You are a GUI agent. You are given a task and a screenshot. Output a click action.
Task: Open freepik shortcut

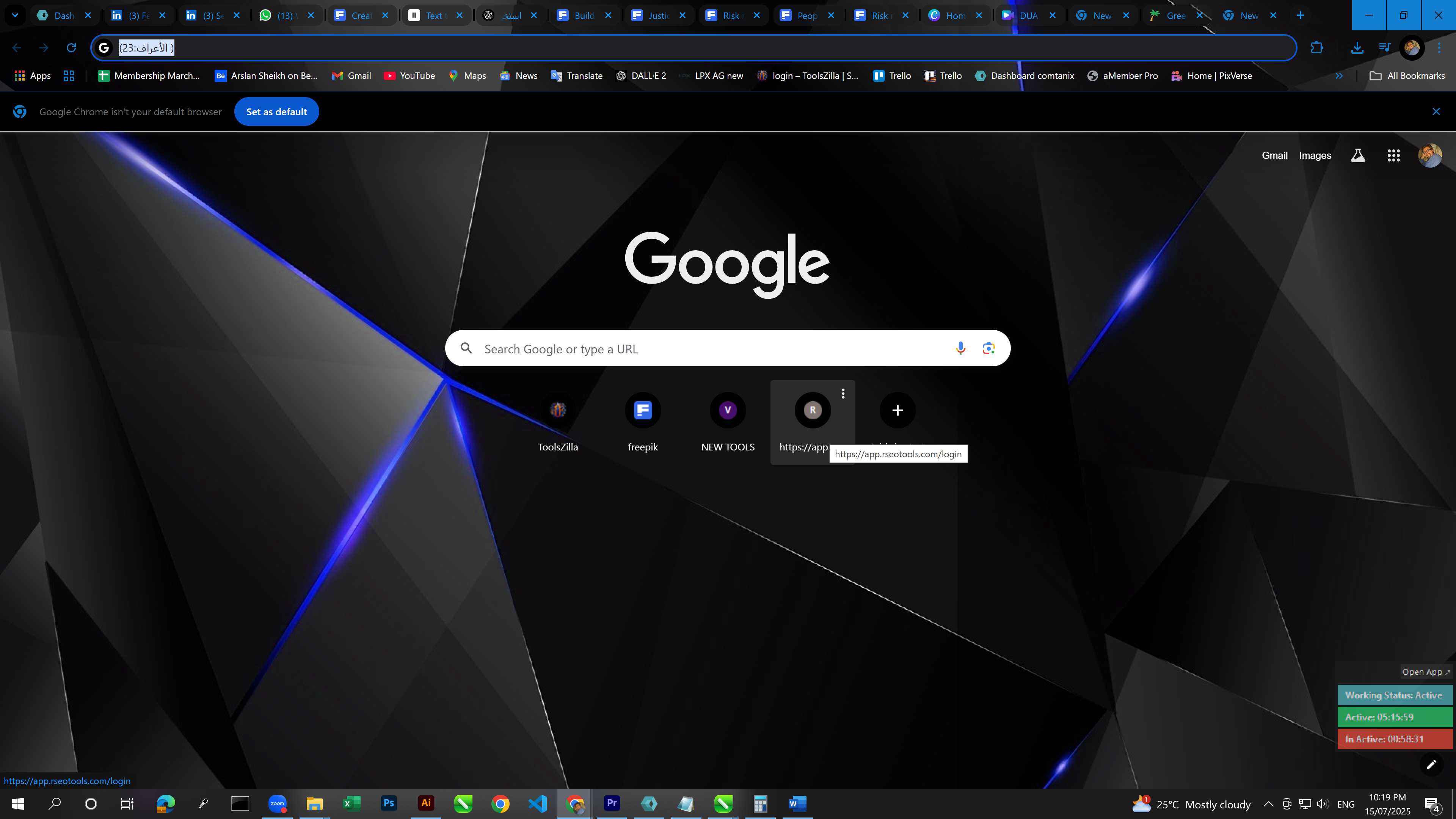(x=643, y=422)
